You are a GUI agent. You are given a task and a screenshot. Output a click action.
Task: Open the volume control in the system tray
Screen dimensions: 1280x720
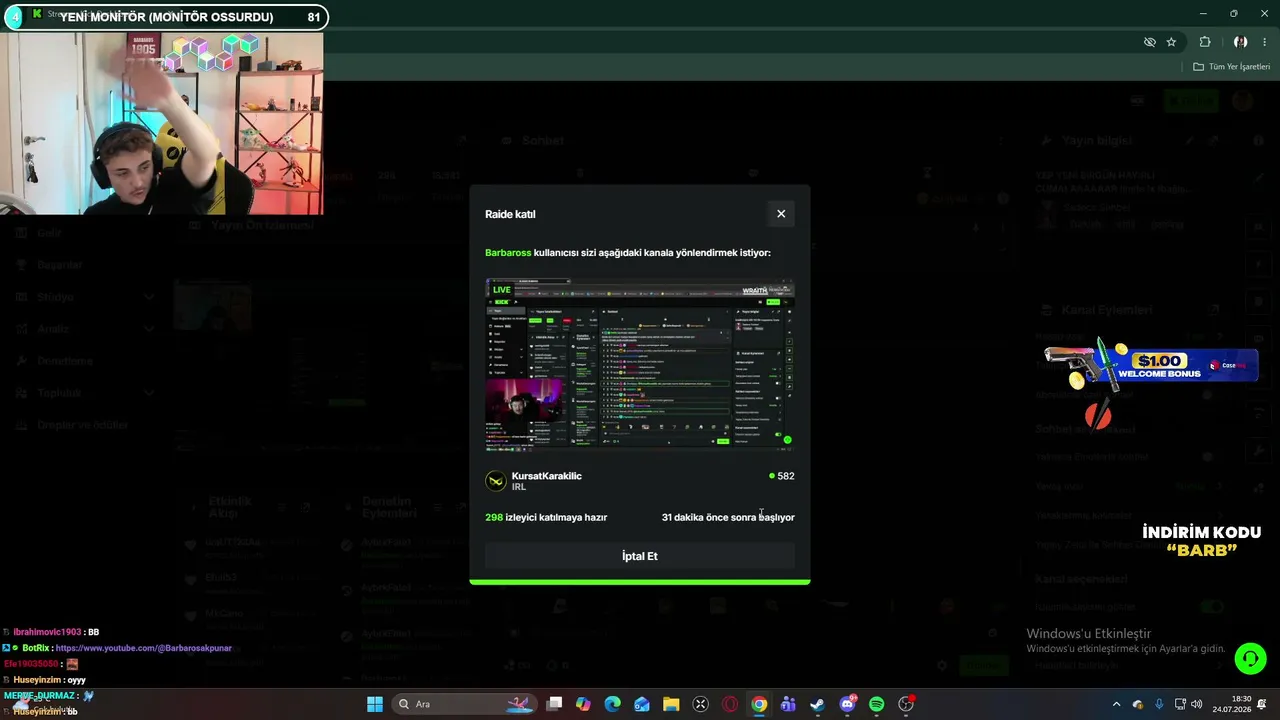pyautogui.click(x=1197, y=704)
